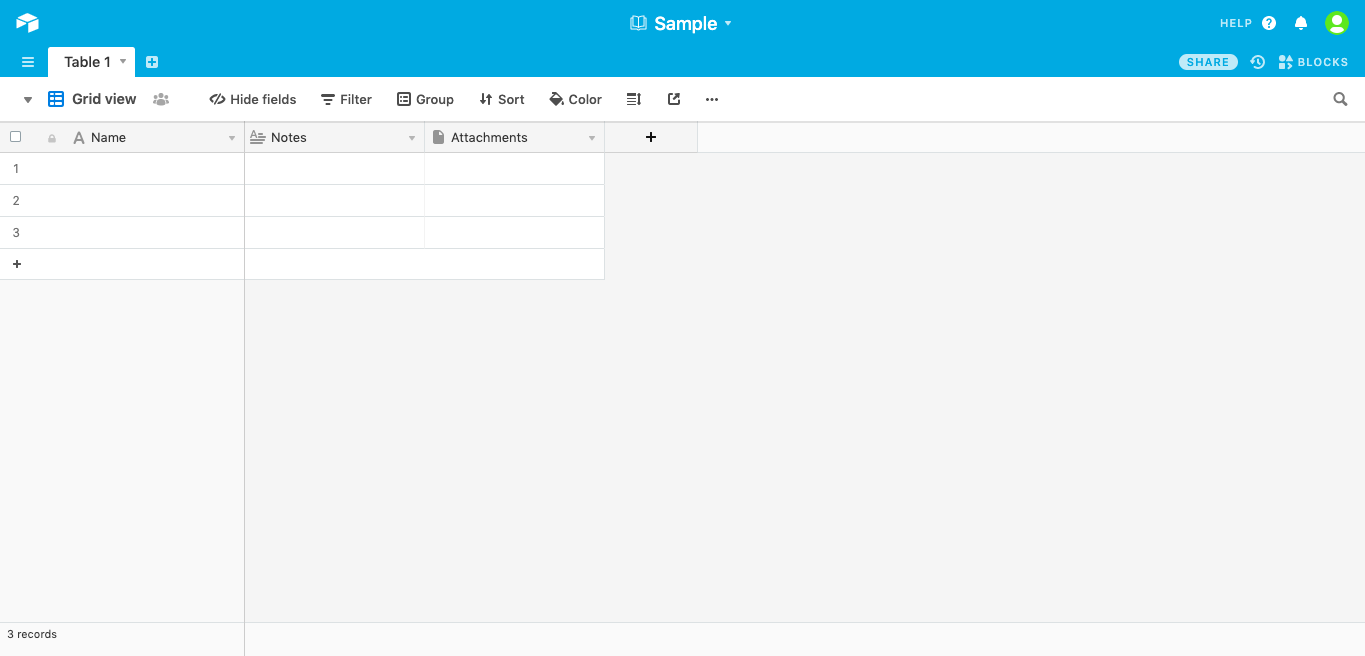1365x656 pixels.
Task: Select row number 3
Action: coord(16,233)
